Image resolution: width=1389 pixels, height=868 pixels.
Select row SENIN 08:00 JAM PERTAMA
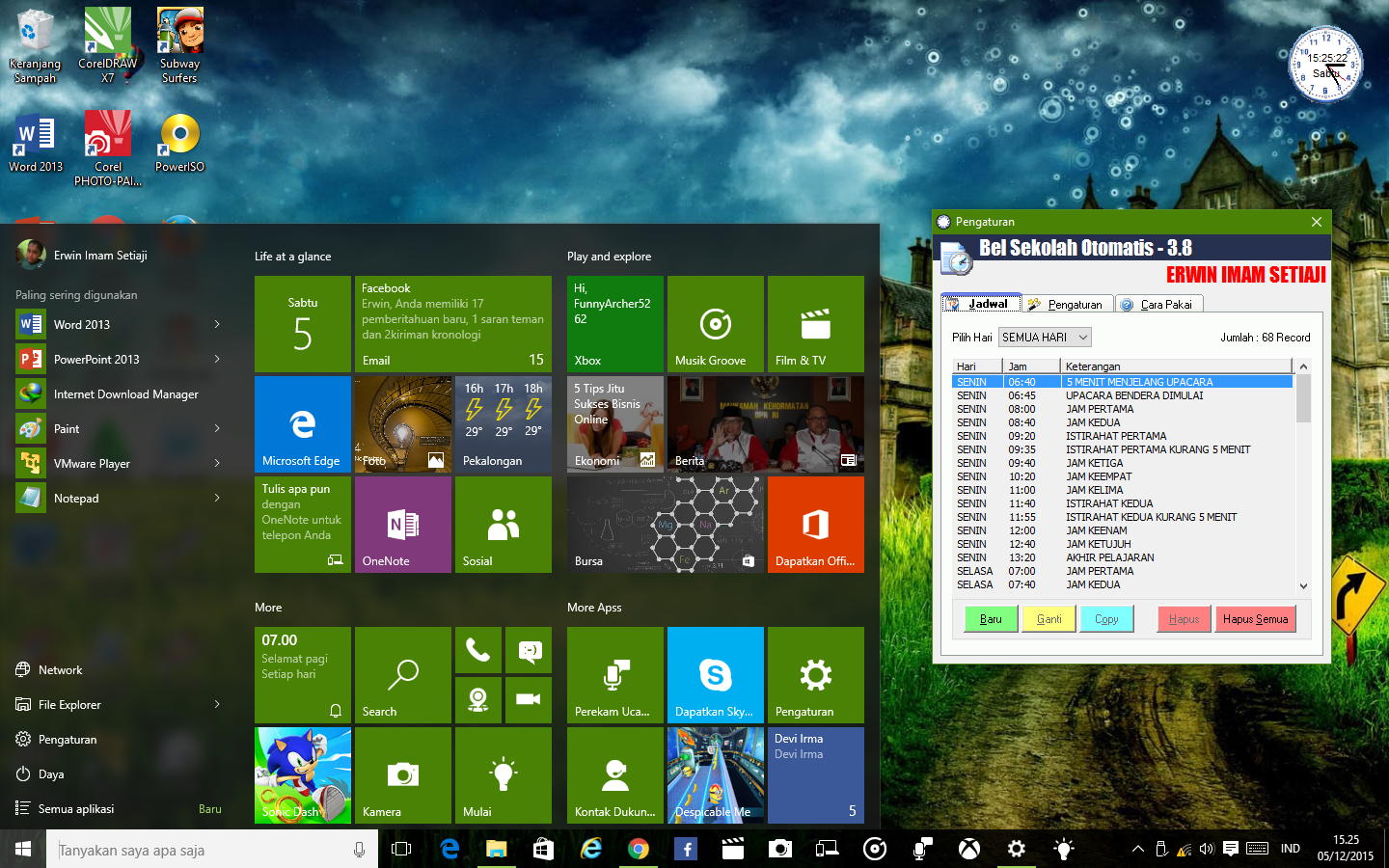tap(1122, 409)
